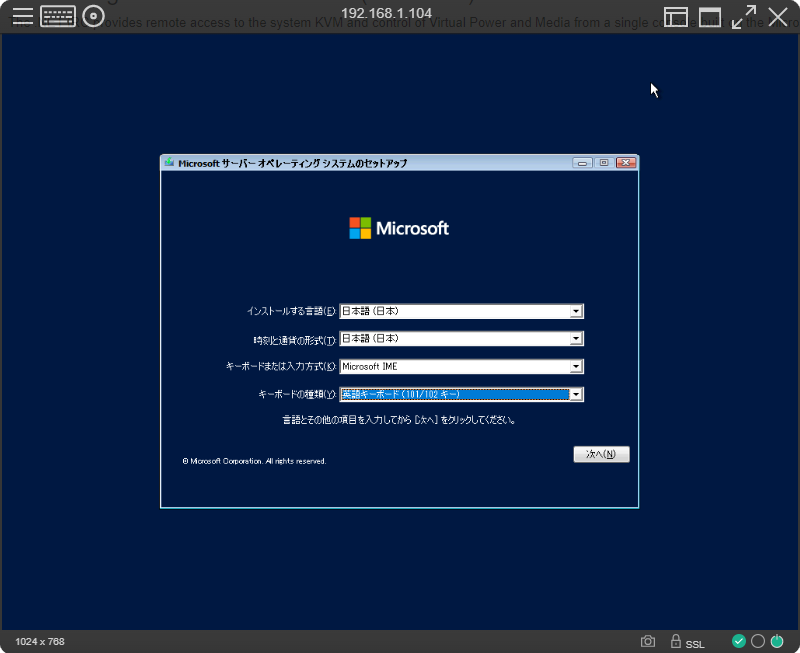Capture screenshot with camera icon

(x=647, y=641)
